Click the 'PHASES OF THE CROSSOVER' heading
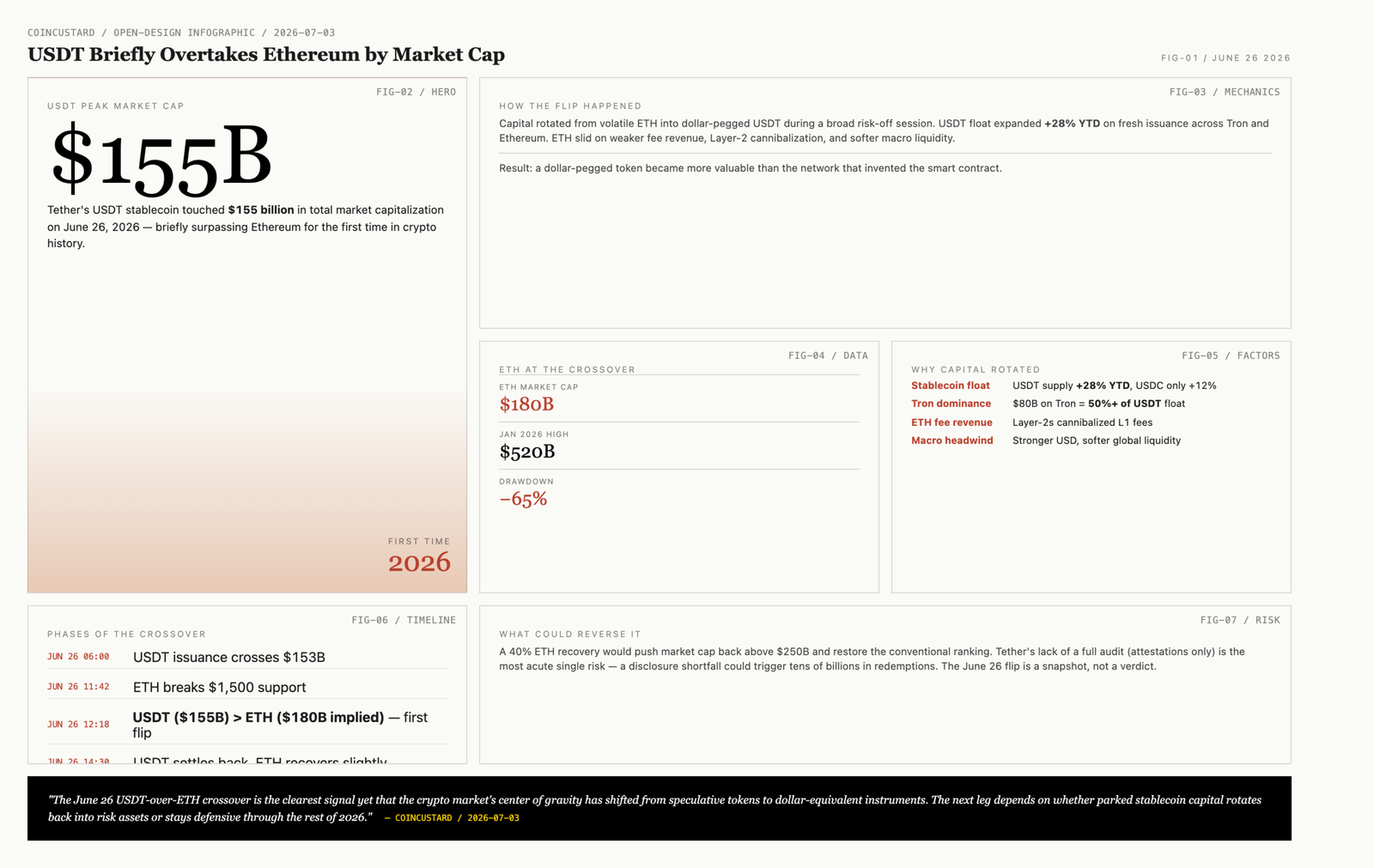 [x=126, y=634]
